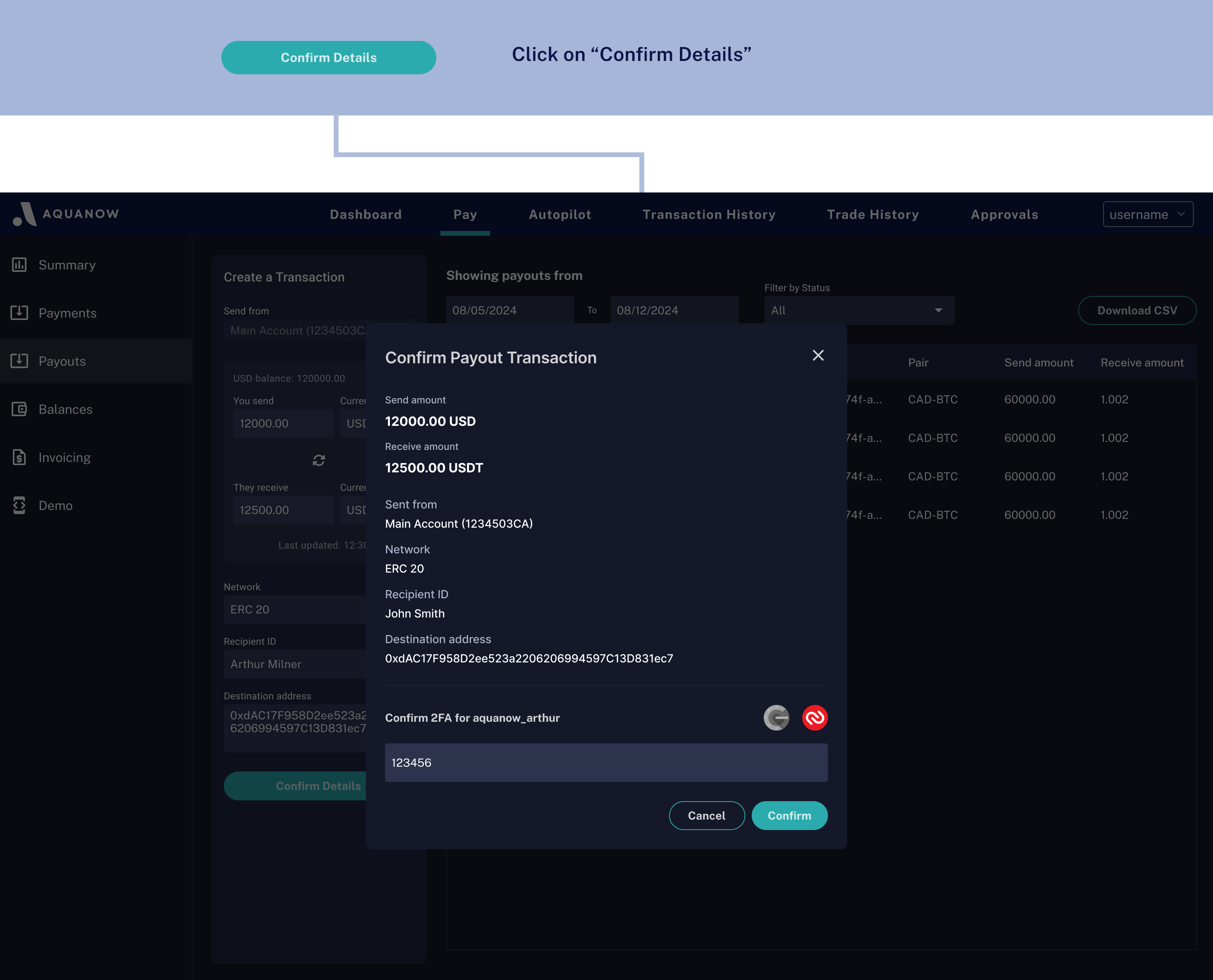This screenshot has width=1213, height=980.
Task: Choose Google Authenticator 2FA icon
Action: (776, 717)
